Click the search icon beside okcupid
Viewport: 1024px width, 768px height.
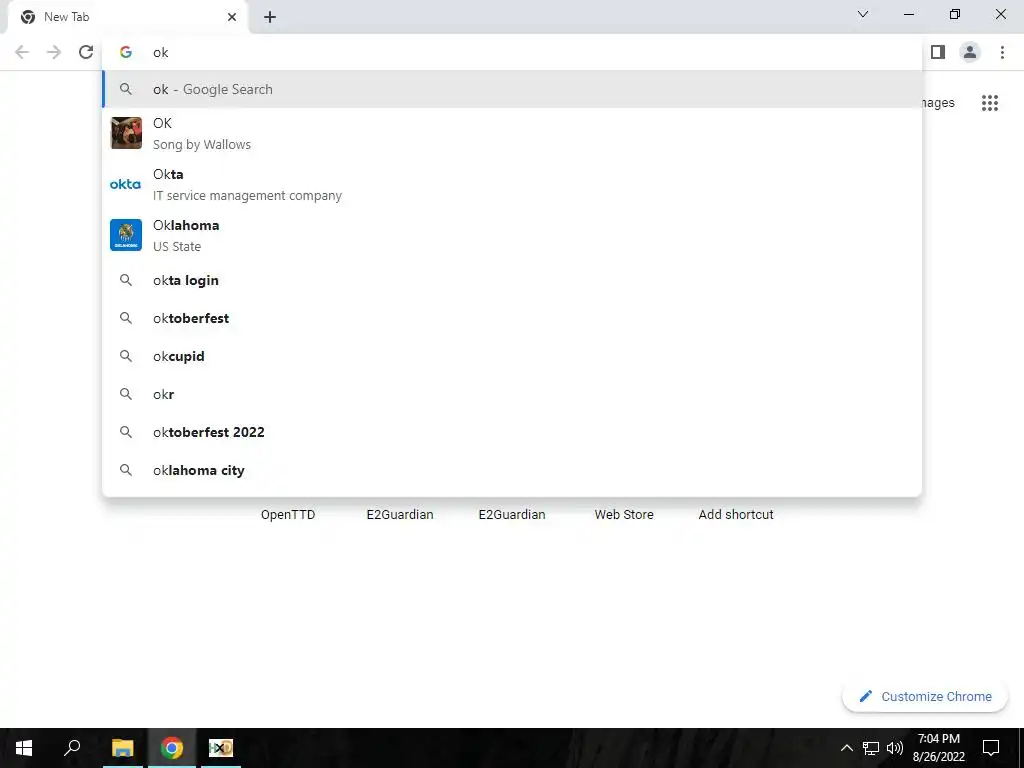[126, 356]
